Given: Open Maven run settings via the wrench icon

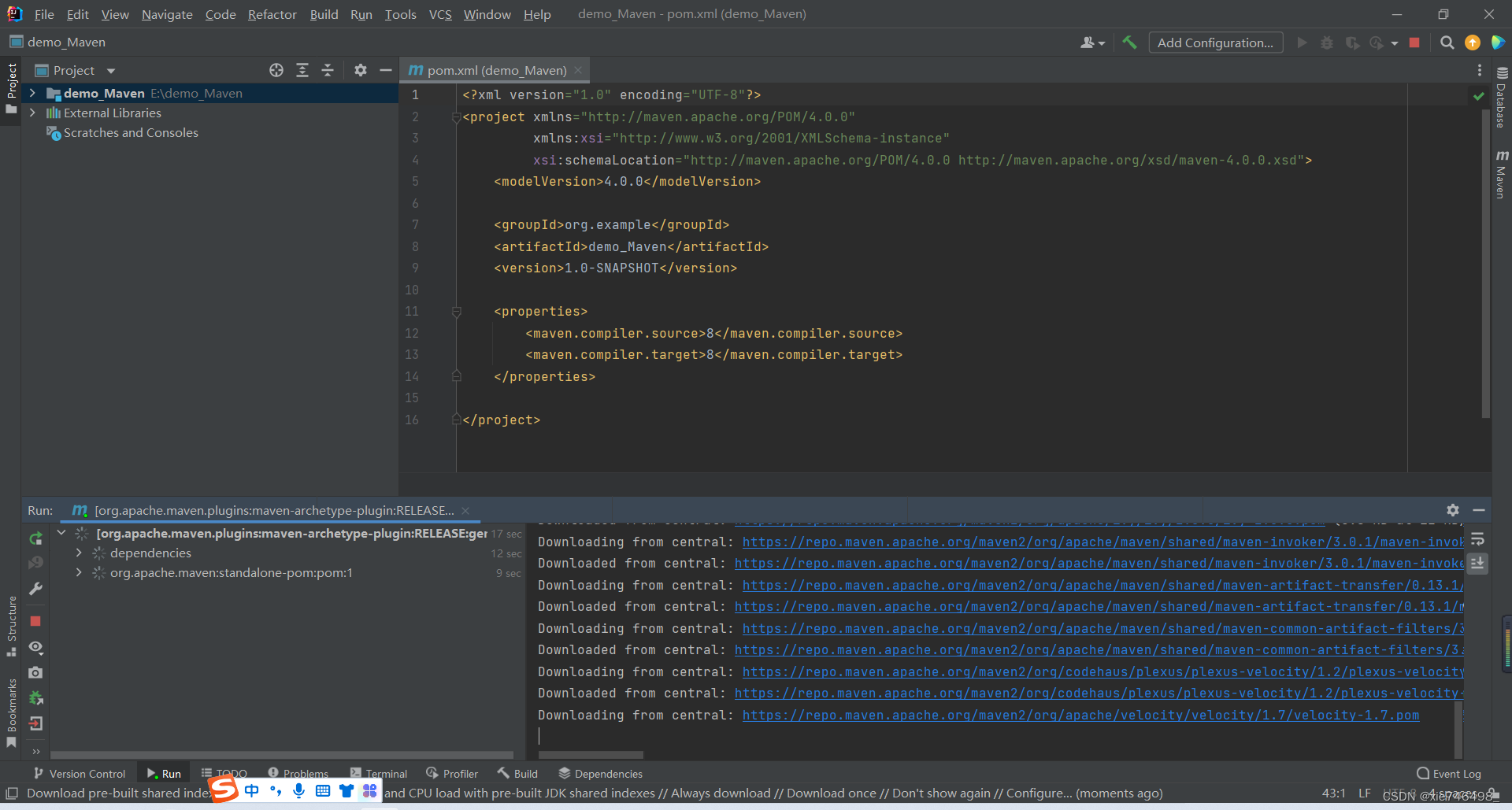Looking at the screenshot, I should coord(35,589).
